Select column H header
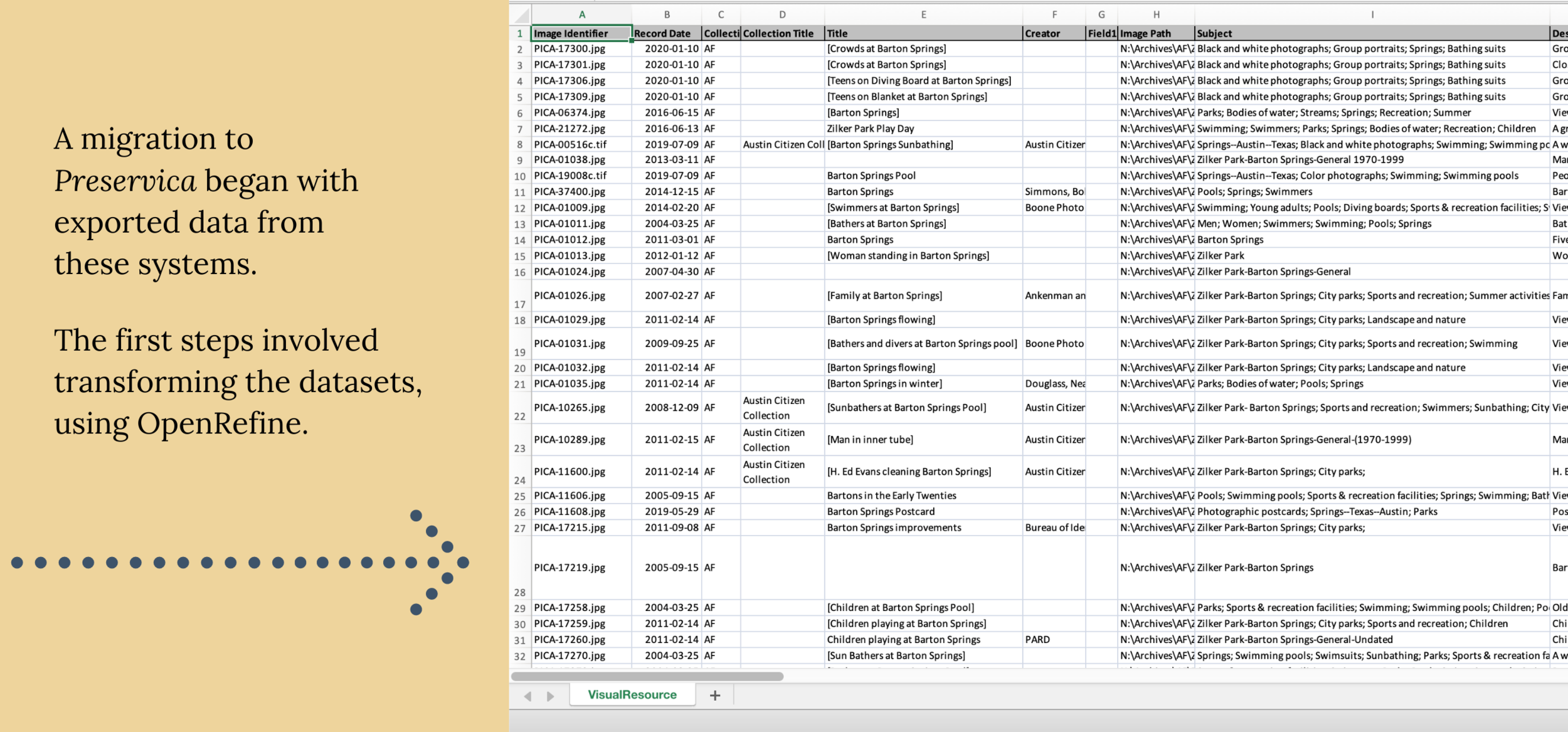 [1156, 14]
